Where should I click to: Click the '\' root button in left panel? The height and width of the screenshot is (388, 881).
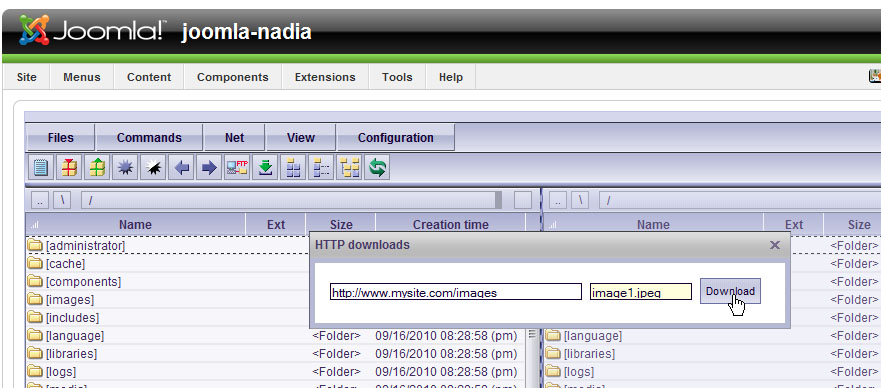pos(63,200)
